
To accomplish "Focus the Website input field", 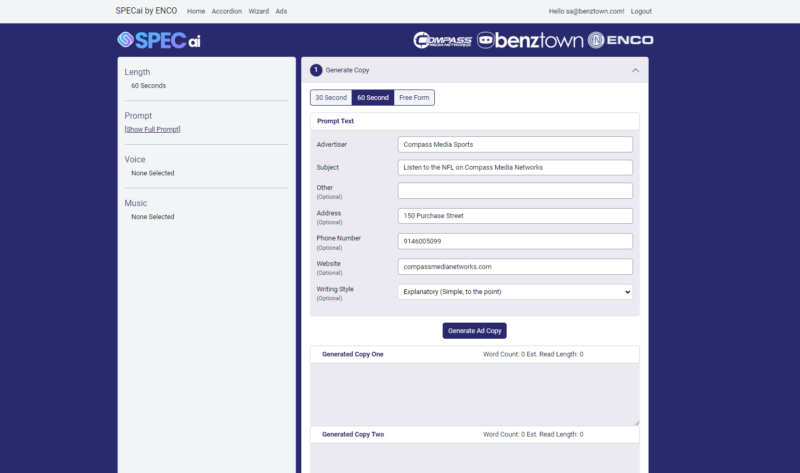I will [515, 266].
